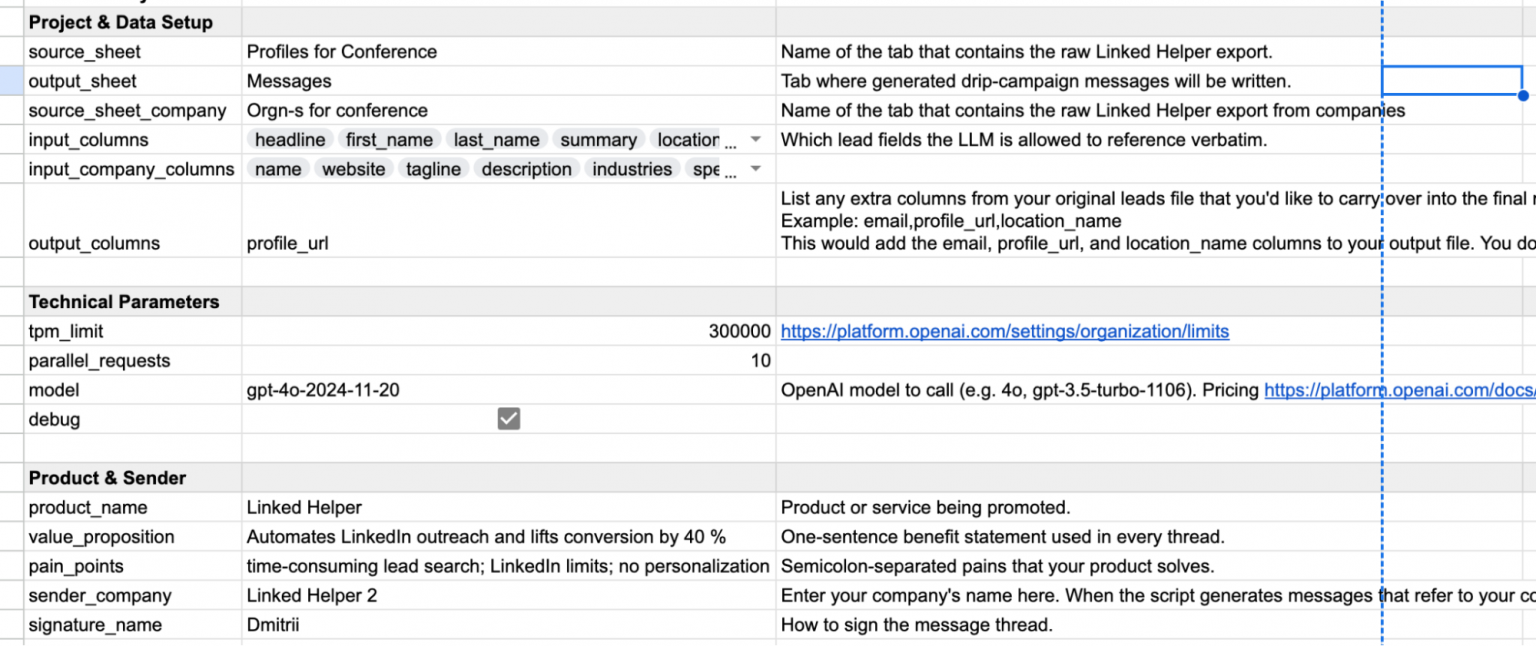Image resolution: width=1536 pixels, height=646 pixels.
Task: Open the OpenAI organization limits link
Action: (1004, 331)
